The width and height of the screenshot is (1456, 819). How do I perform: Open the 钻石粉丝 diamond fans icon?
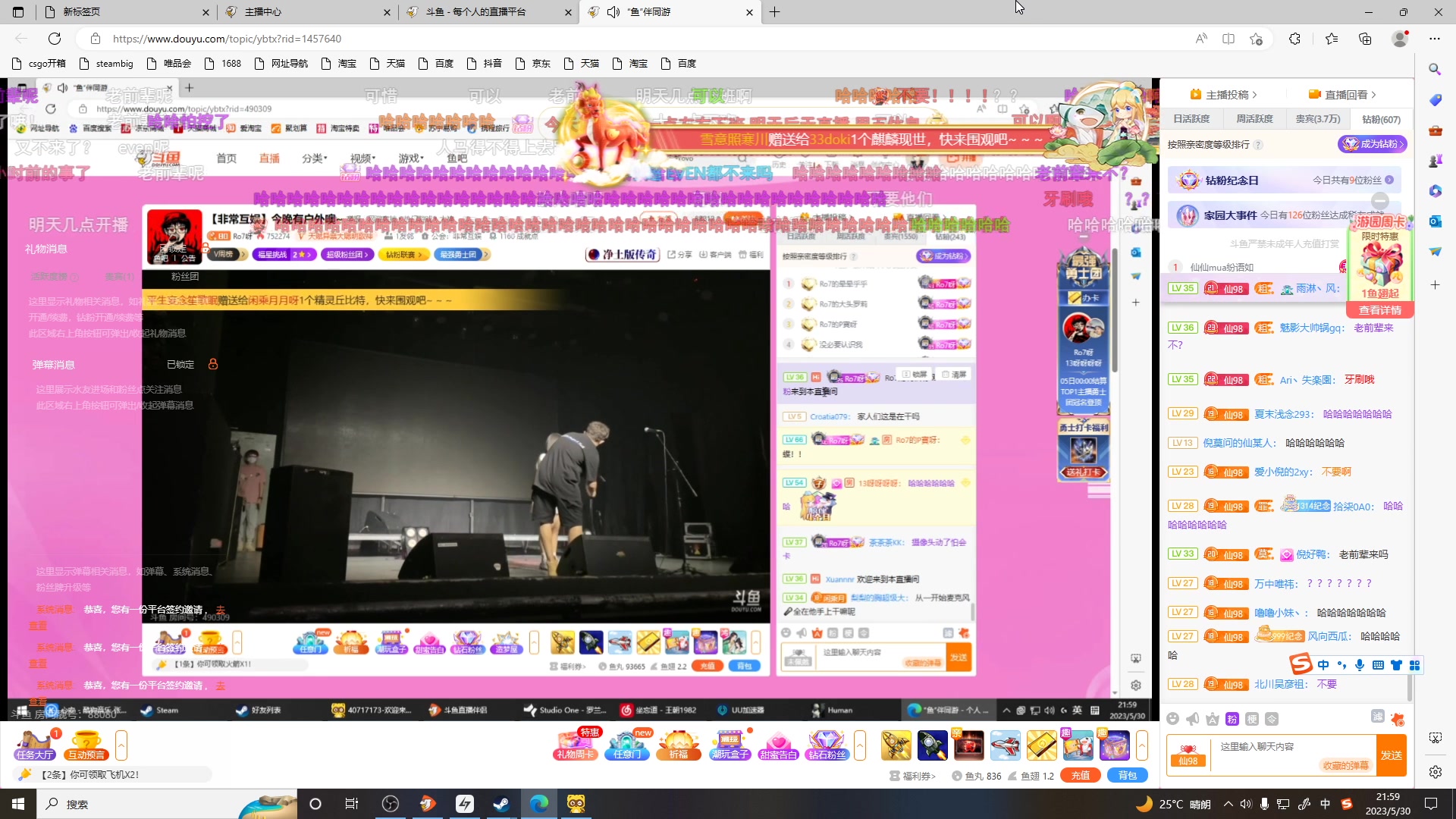827,745
